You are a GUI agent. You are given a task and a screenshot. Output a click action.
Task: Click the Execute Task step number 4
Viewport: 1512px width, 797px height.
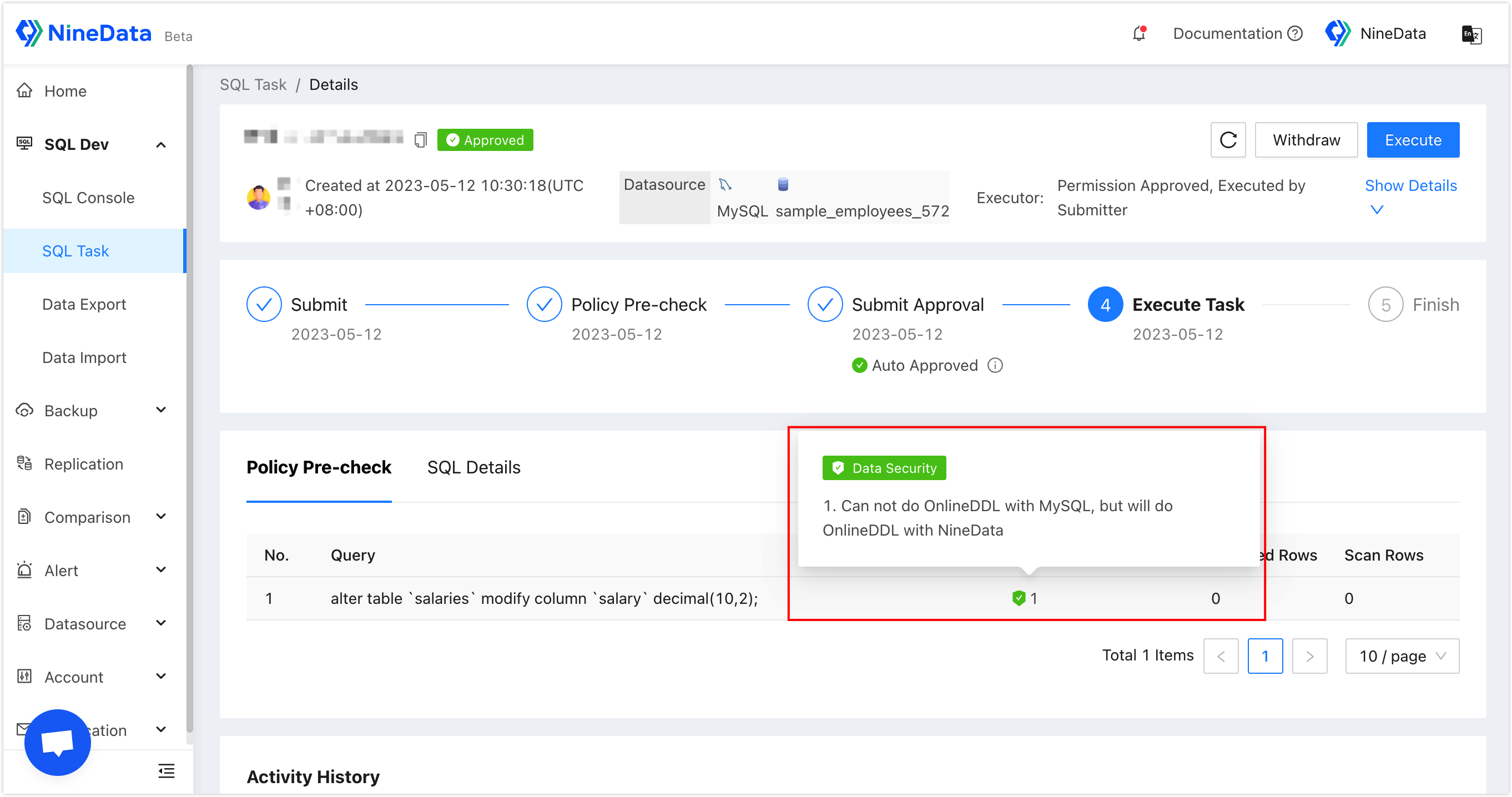tap(1106, 304)
